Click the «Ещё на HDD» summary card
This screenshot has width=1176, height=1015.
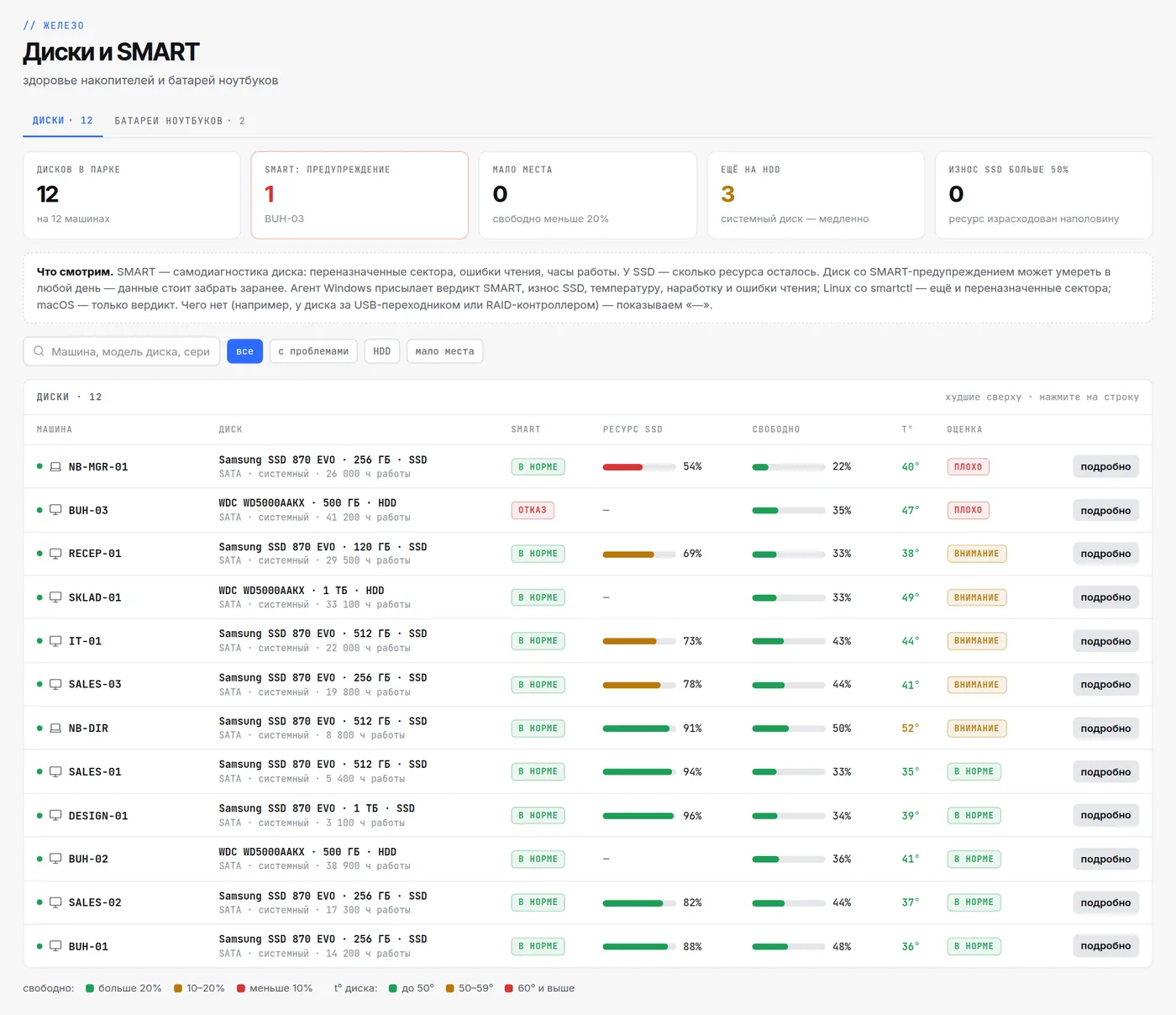coord(816,195)
